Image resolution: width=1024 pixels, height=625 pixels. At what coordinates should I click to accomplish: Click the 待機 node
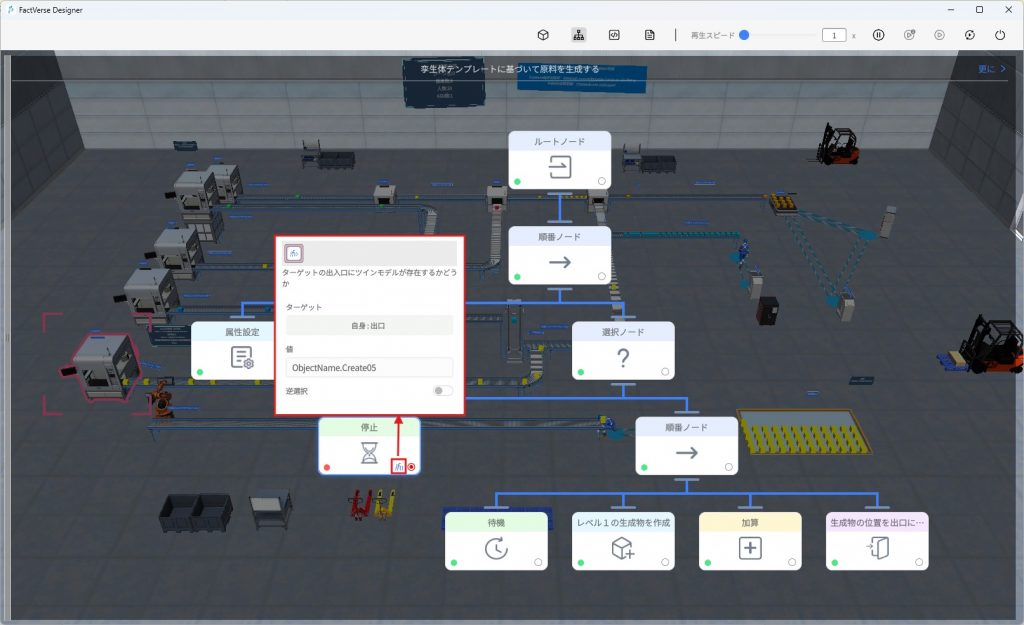click(x=496, y=541)
